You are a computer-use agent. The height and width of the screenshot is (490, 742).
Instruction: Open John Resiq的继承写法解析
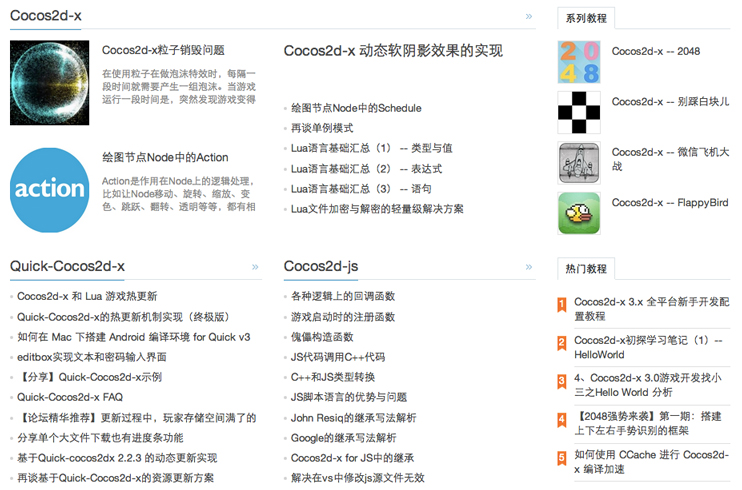tap(353, 418)
